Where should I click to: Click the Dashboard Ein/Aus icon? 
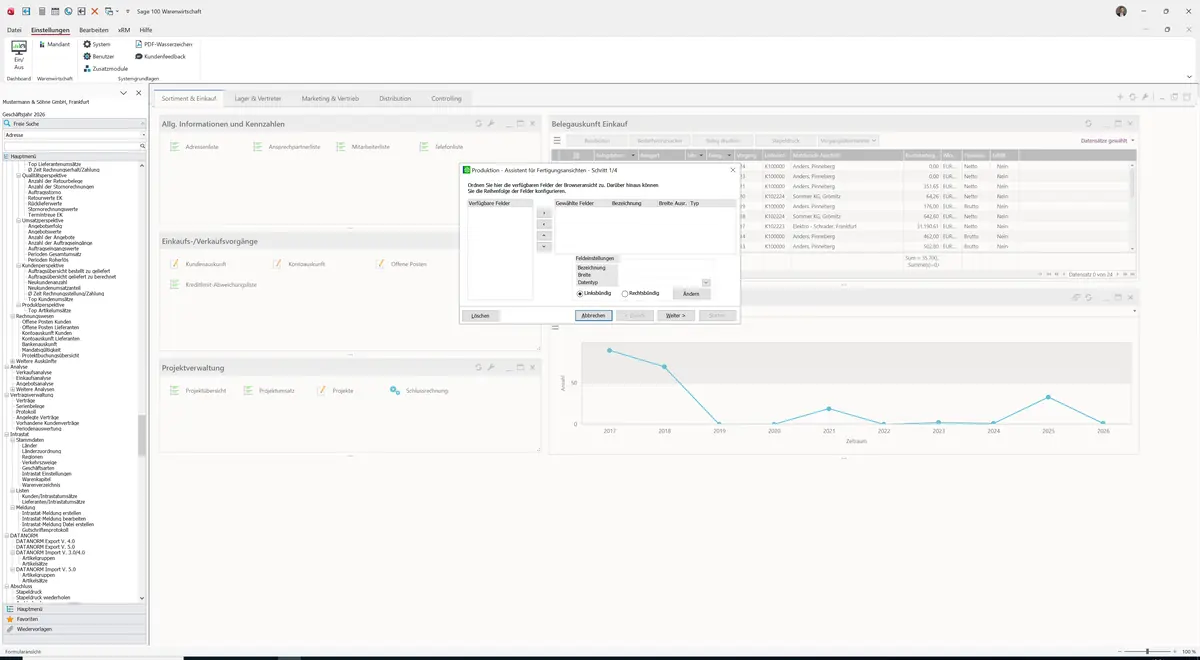[18, 55]
